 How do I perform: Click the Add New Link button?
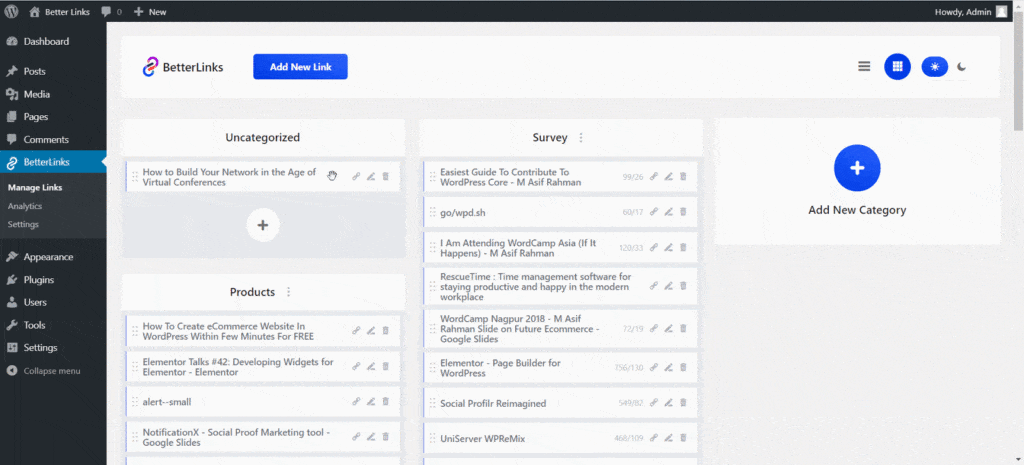300,67
